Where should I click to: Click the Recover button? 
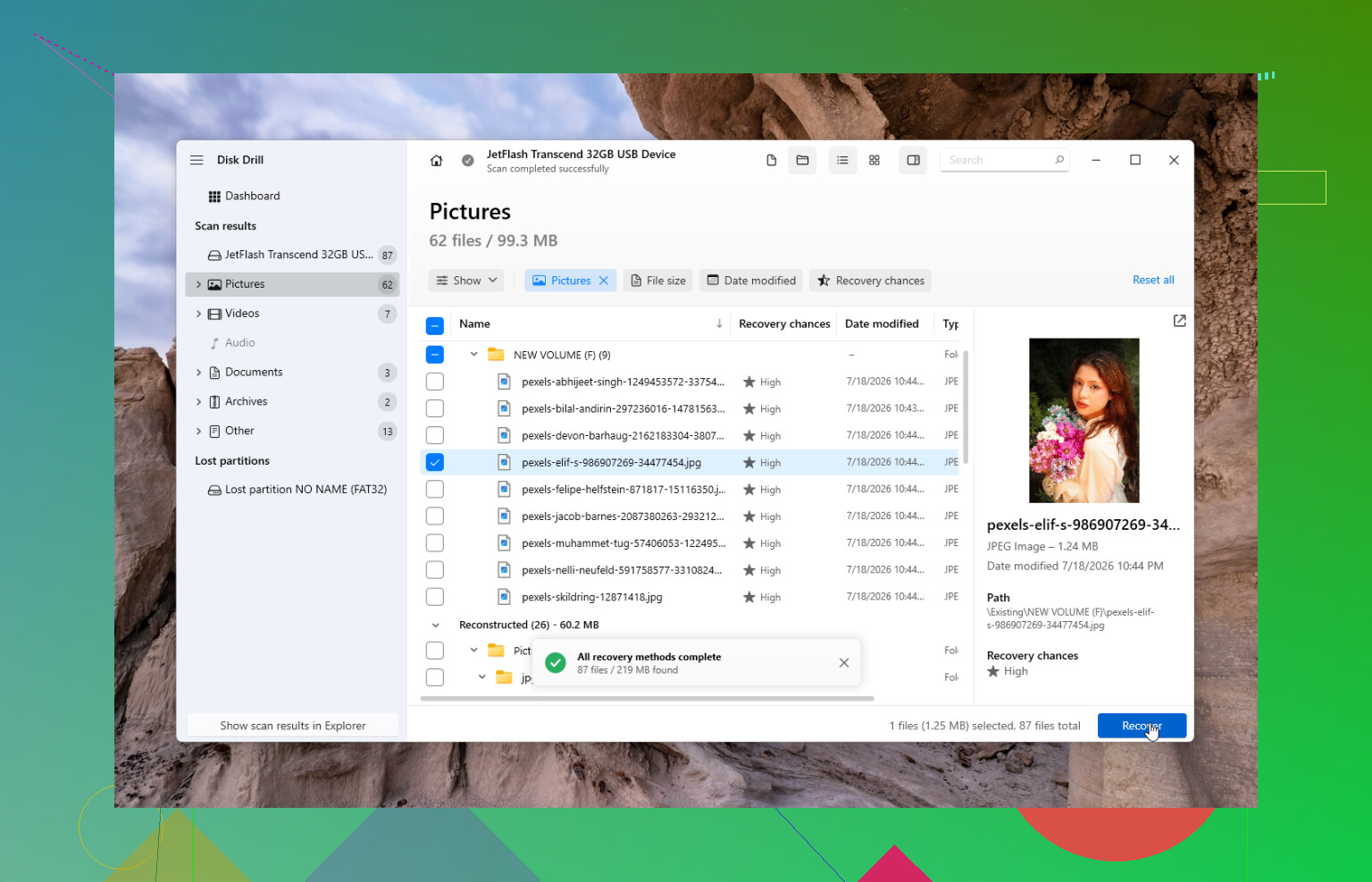click(x=1142, y=726)
